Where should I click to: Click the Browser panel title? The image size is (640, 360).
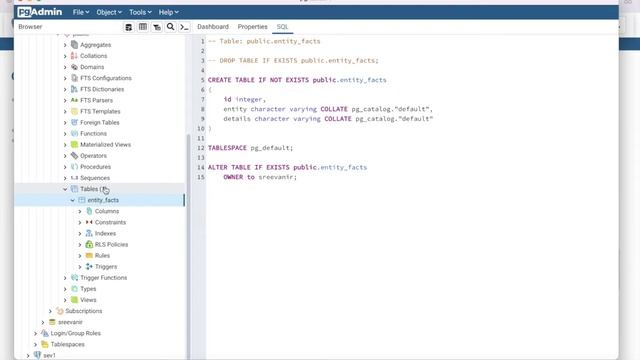(x=30, y=27)
